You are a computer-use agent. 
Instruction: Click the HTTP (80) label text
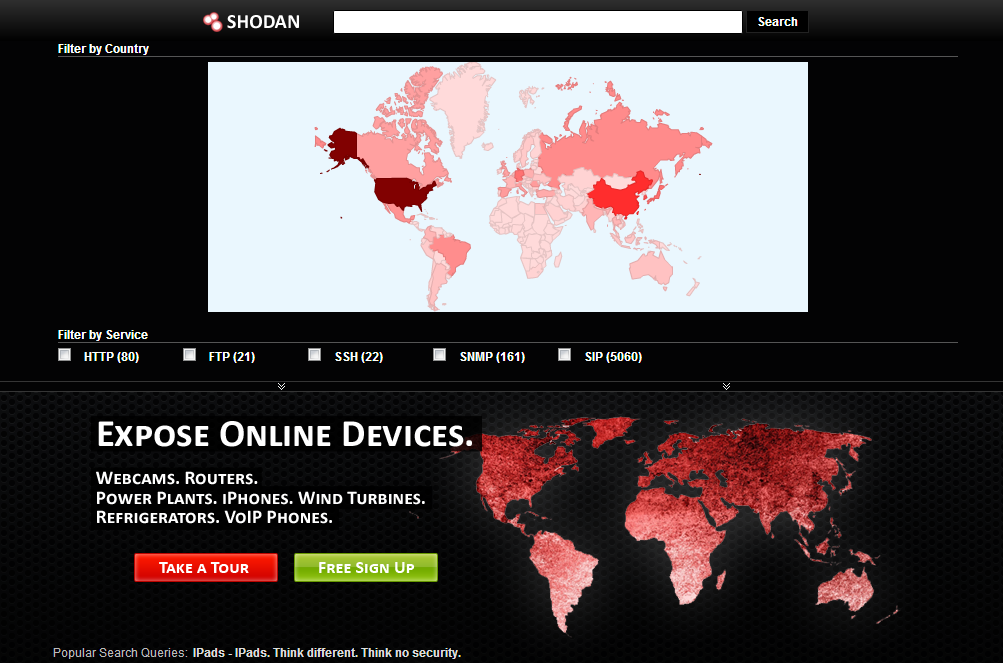pos(111,357)
